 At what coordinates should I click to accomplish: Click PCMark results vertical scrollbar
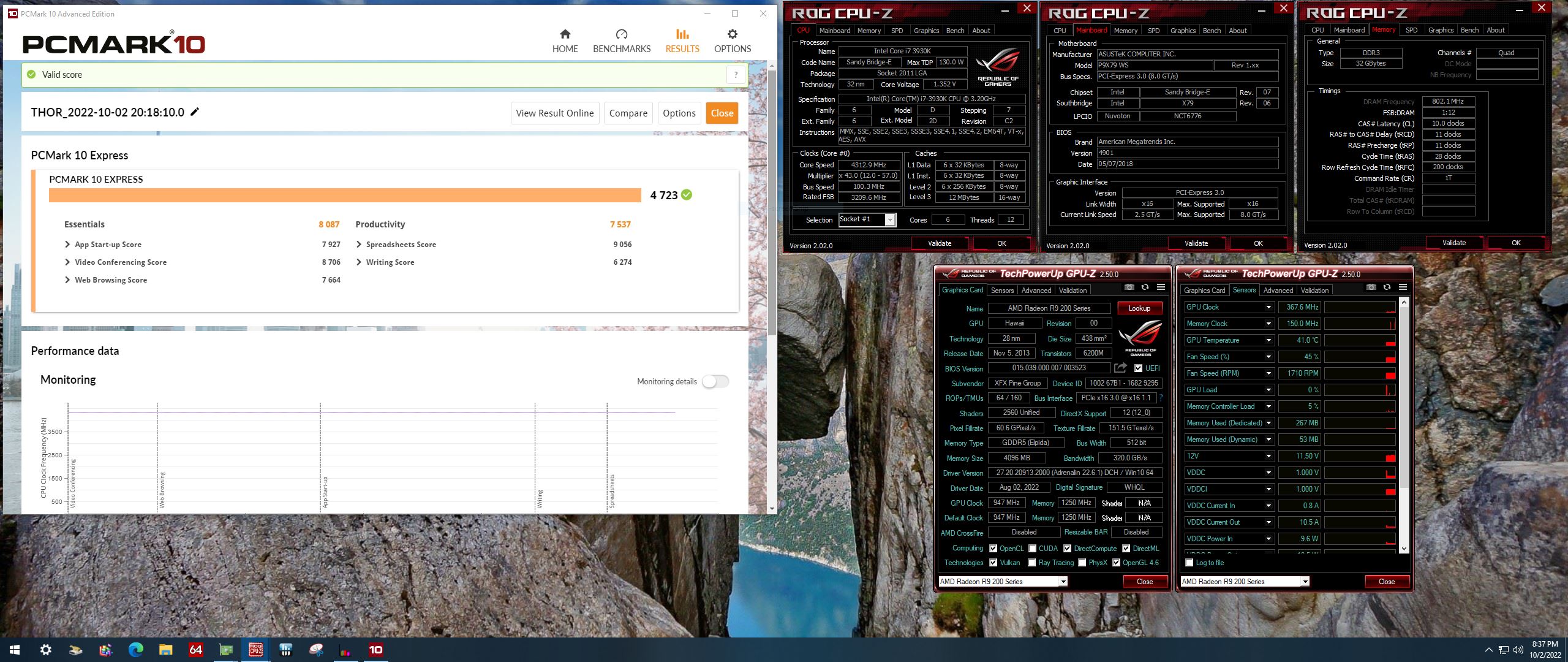pyautogui.click(x=772, y=202)
